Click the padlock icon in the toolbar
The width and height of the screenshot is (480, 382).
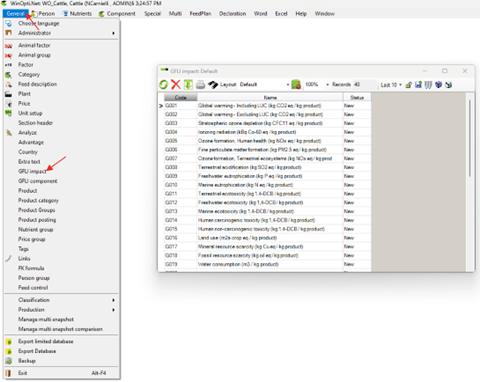point(409,85)
